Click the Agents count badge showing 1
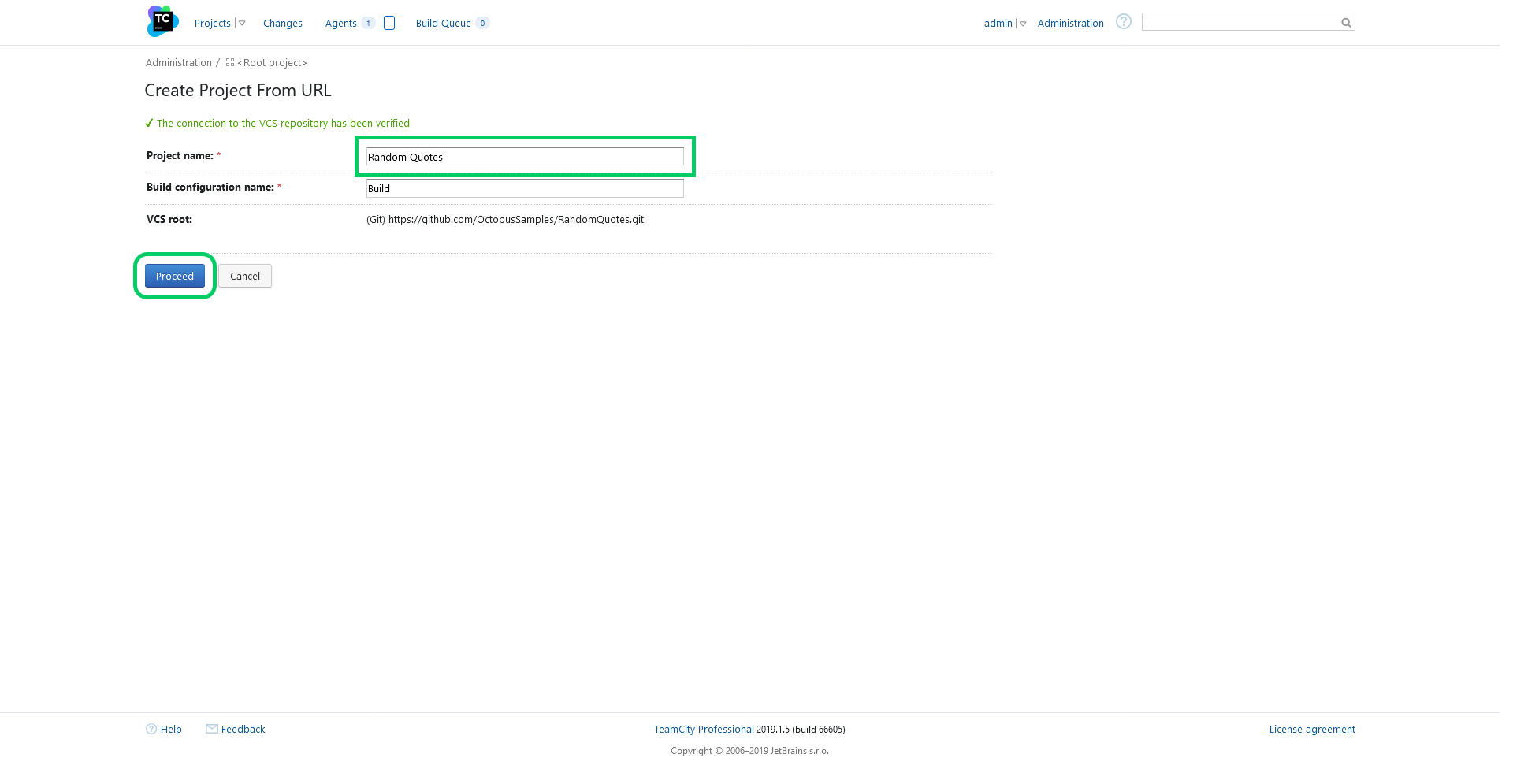Viewport: 1513px width, 784px height. click(368, 24)
